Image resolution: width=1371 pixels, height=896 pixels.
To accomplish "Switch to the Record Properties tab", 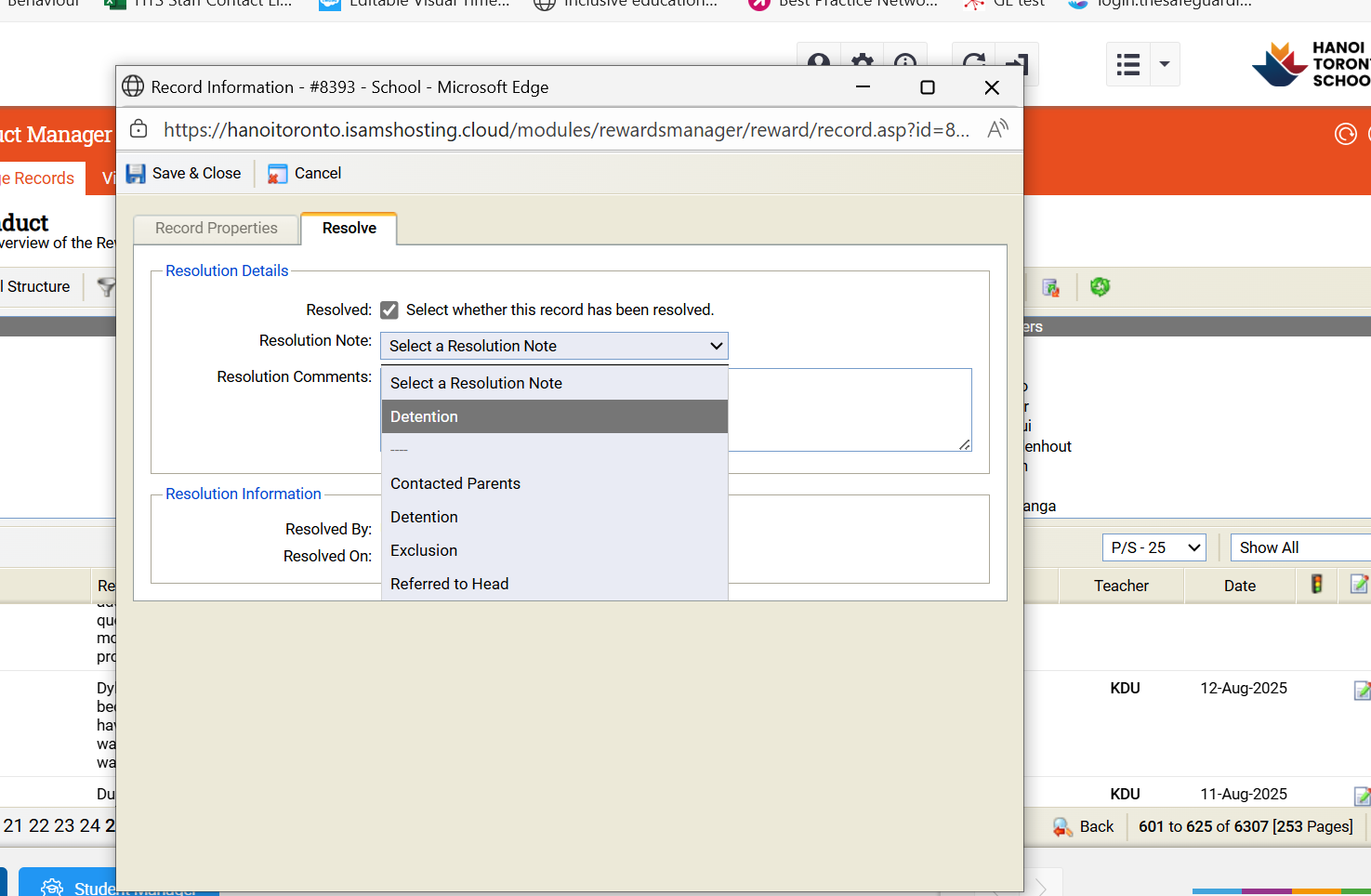I will (217, 229).
